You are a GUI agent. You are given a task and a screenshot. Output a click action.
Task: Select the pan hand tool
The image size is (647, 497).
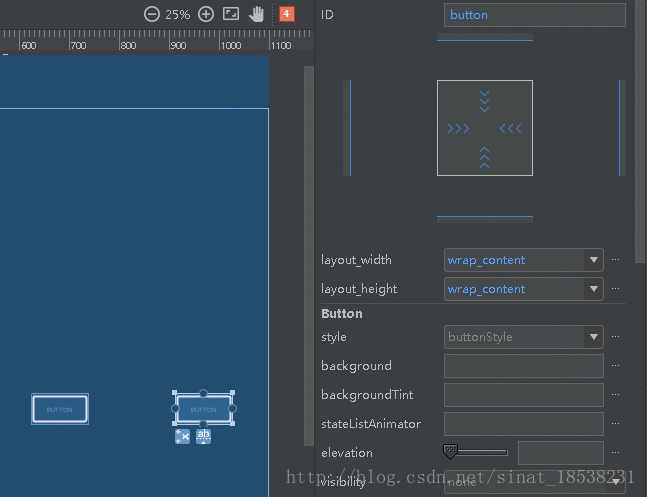(x=256, y=14)
